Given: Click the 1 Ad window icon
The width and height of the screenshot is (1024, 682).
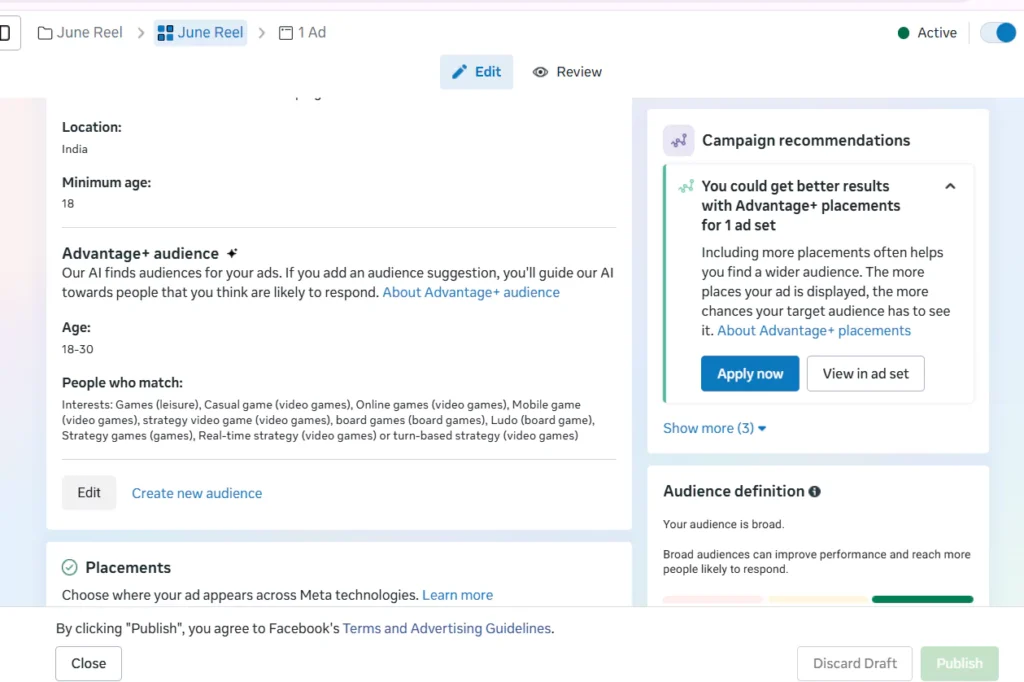Looking at the screenshot, I should (286, 33).
